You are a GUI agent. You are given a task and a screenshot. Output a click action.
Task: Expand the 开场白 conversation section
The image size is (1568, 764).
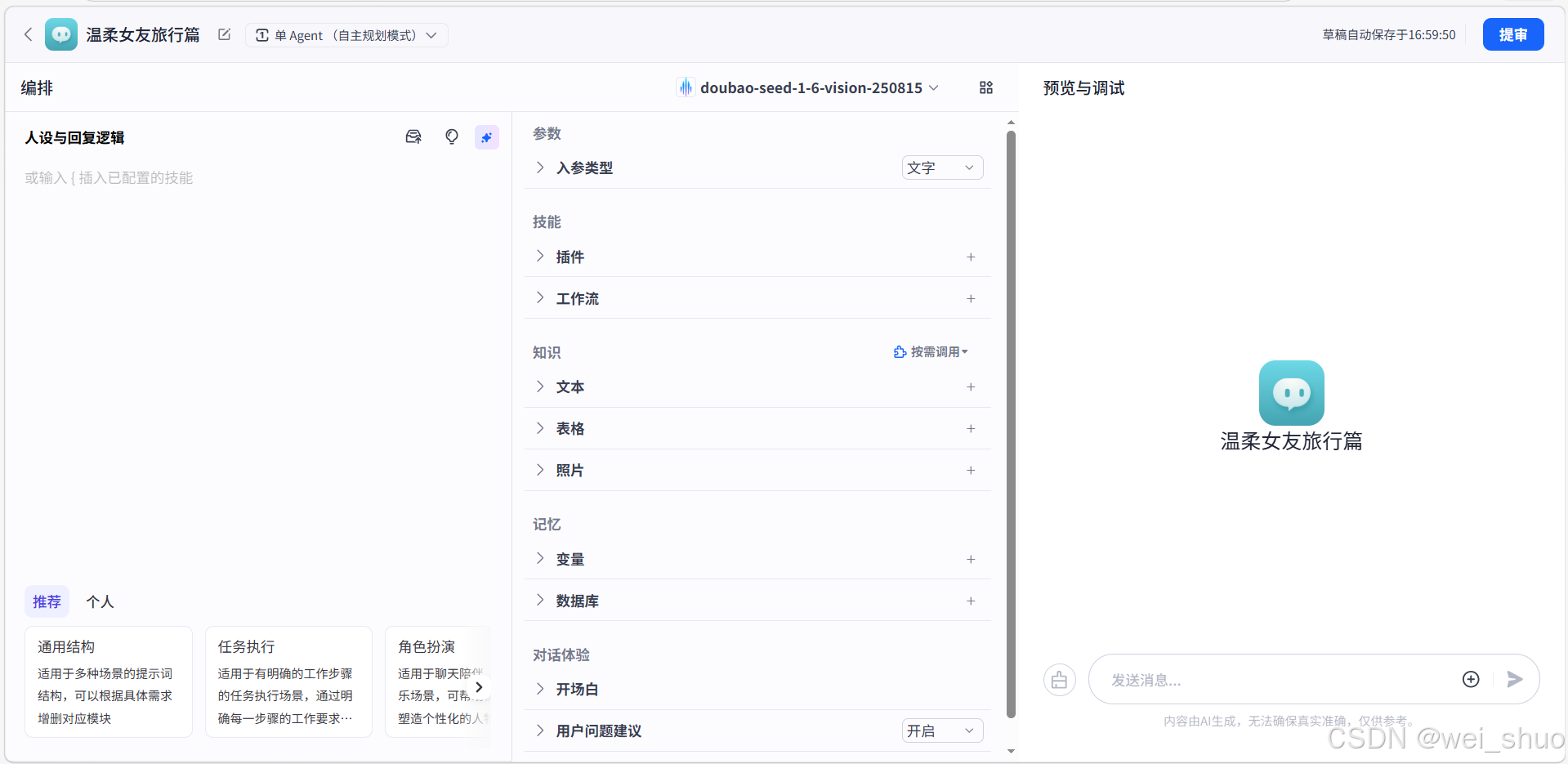click(539, 689)
